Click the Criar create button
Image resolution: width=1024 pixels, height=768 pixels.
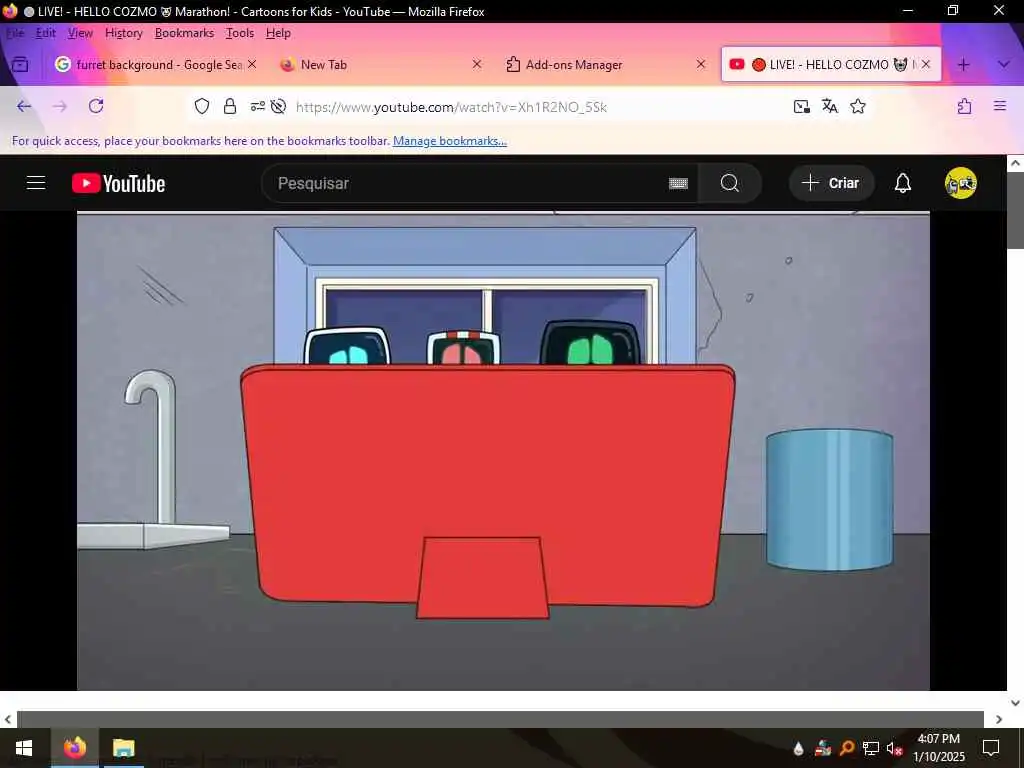(x=831, y=183)
